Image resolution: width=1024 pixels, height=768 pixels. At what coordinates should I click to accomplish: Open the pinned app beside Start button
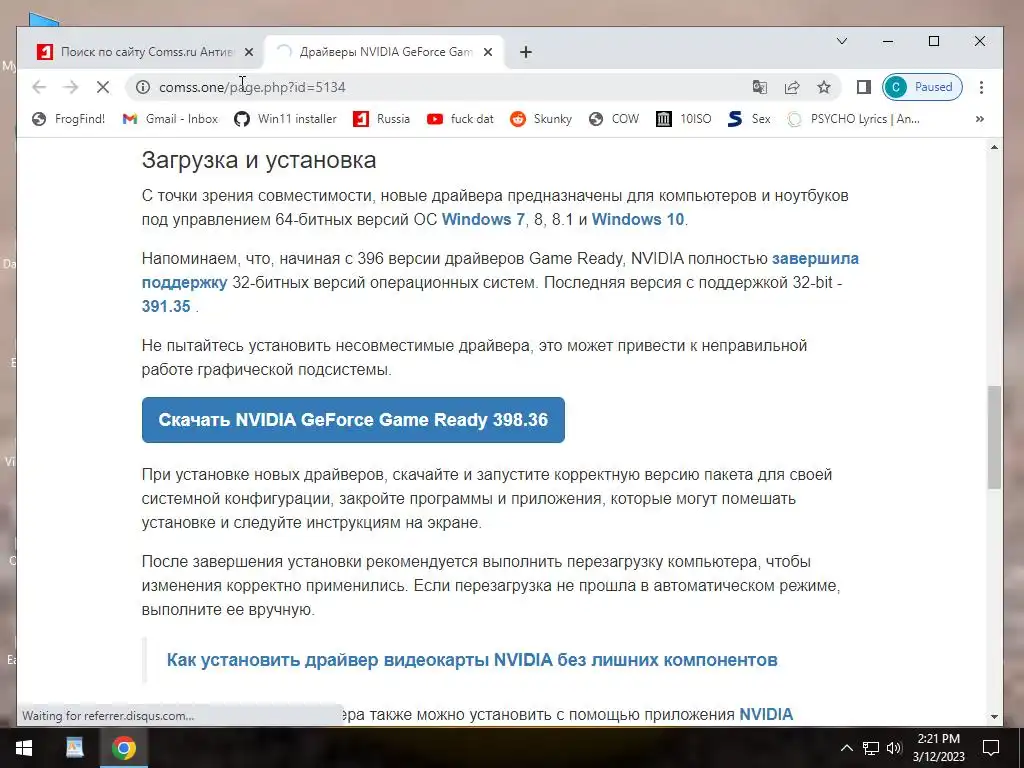coord(74,748)
